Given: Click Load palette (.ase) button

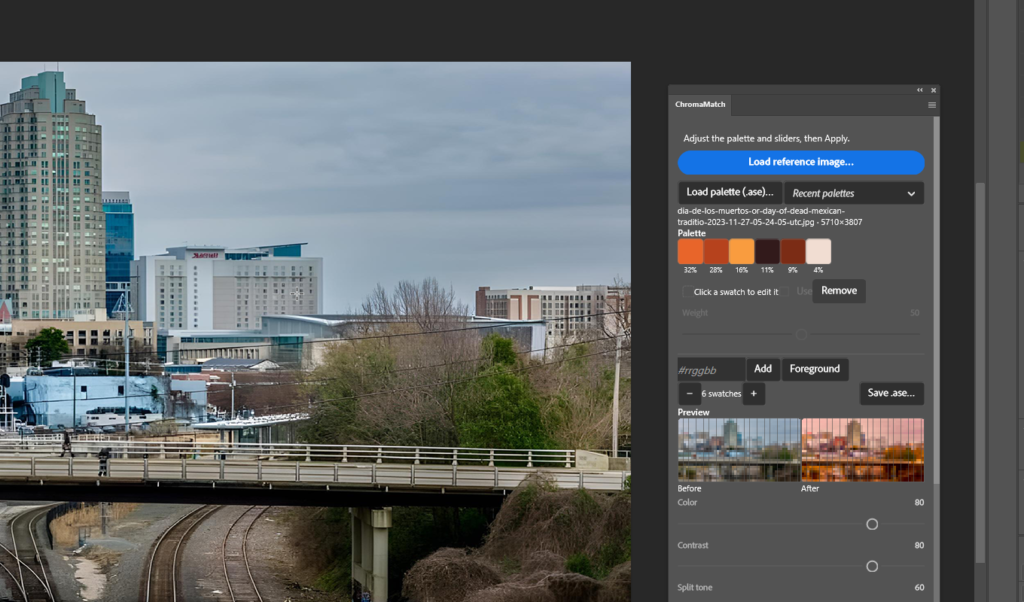Looking at the screenshot, I should (x=729, y=193).
